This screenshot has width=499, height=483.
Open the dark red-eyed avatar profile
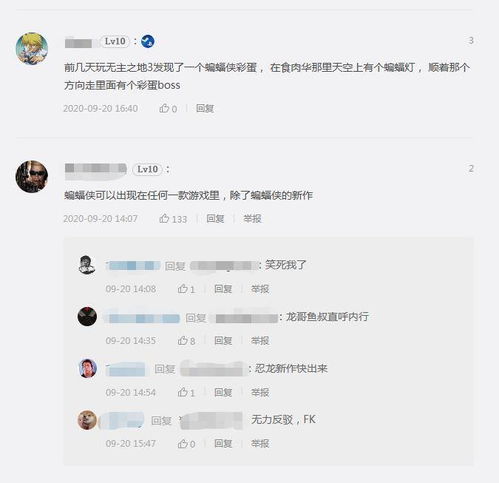click(x=87, y=317)
